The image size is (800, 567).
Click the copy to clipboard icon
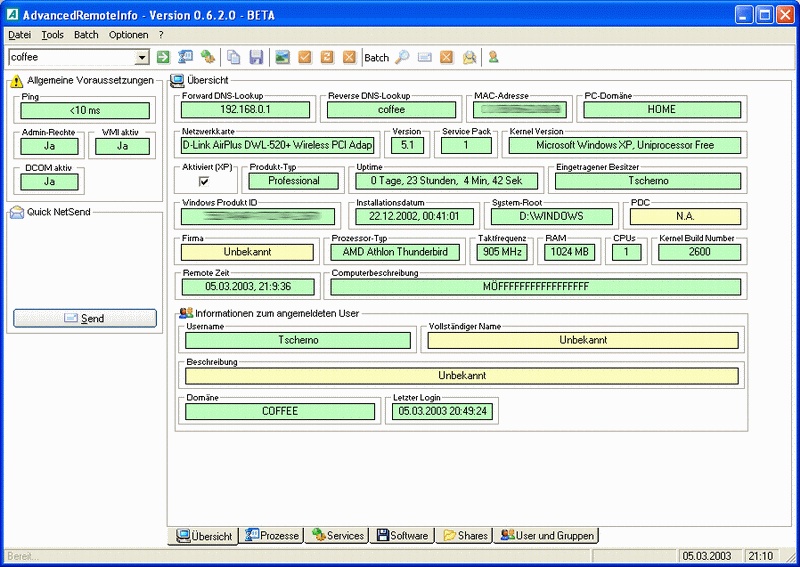(234, 57)
